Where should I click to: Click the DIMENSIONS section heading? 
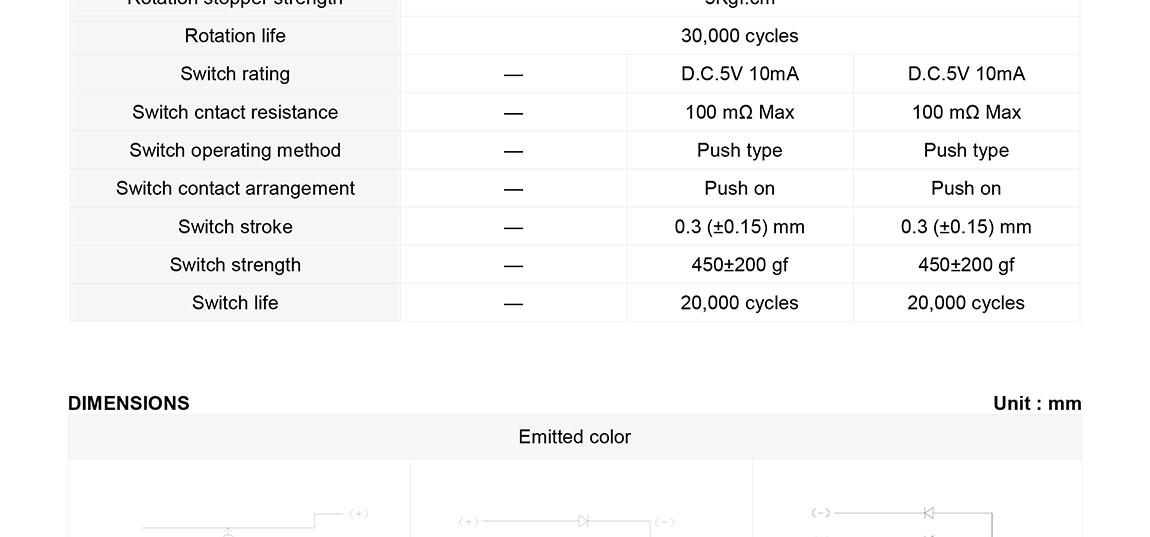tap(129, 403)
